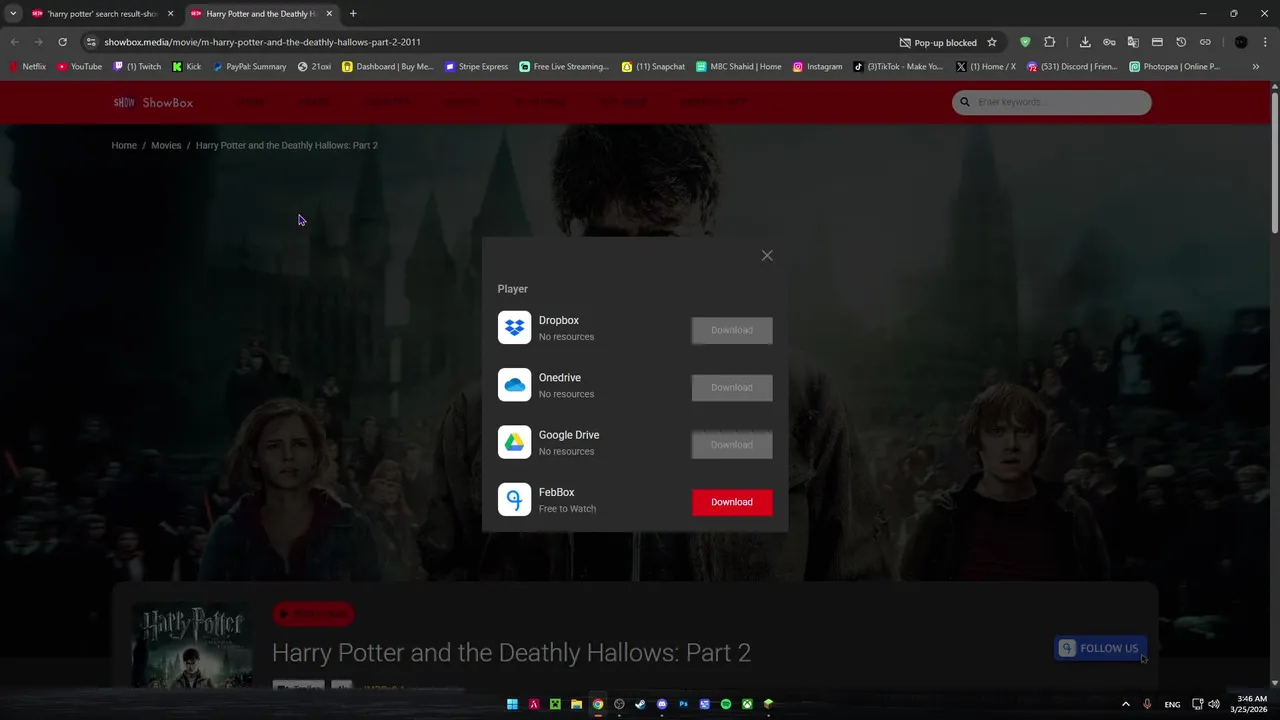Click the taskbar volume speaker icon

click(1214, 704)
